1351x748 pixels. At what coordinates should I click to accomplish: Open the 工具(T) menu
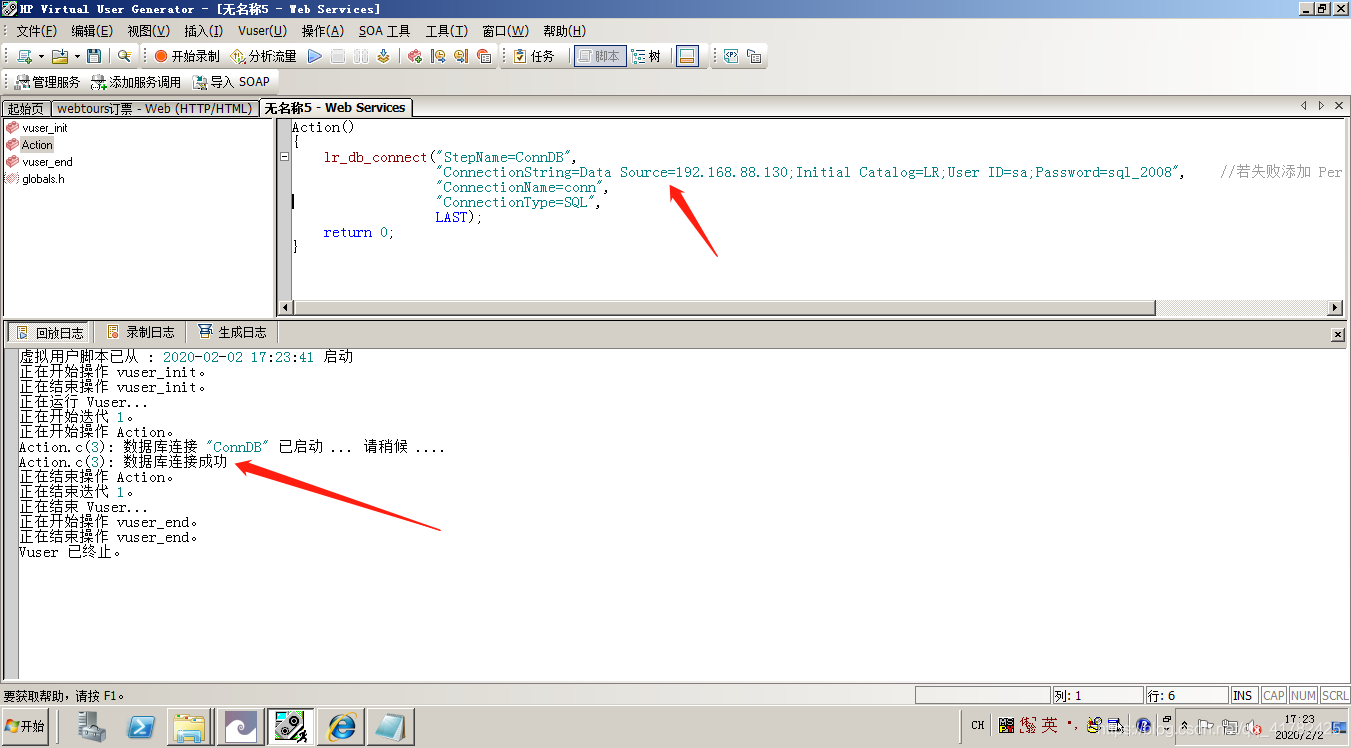point(446,31)
